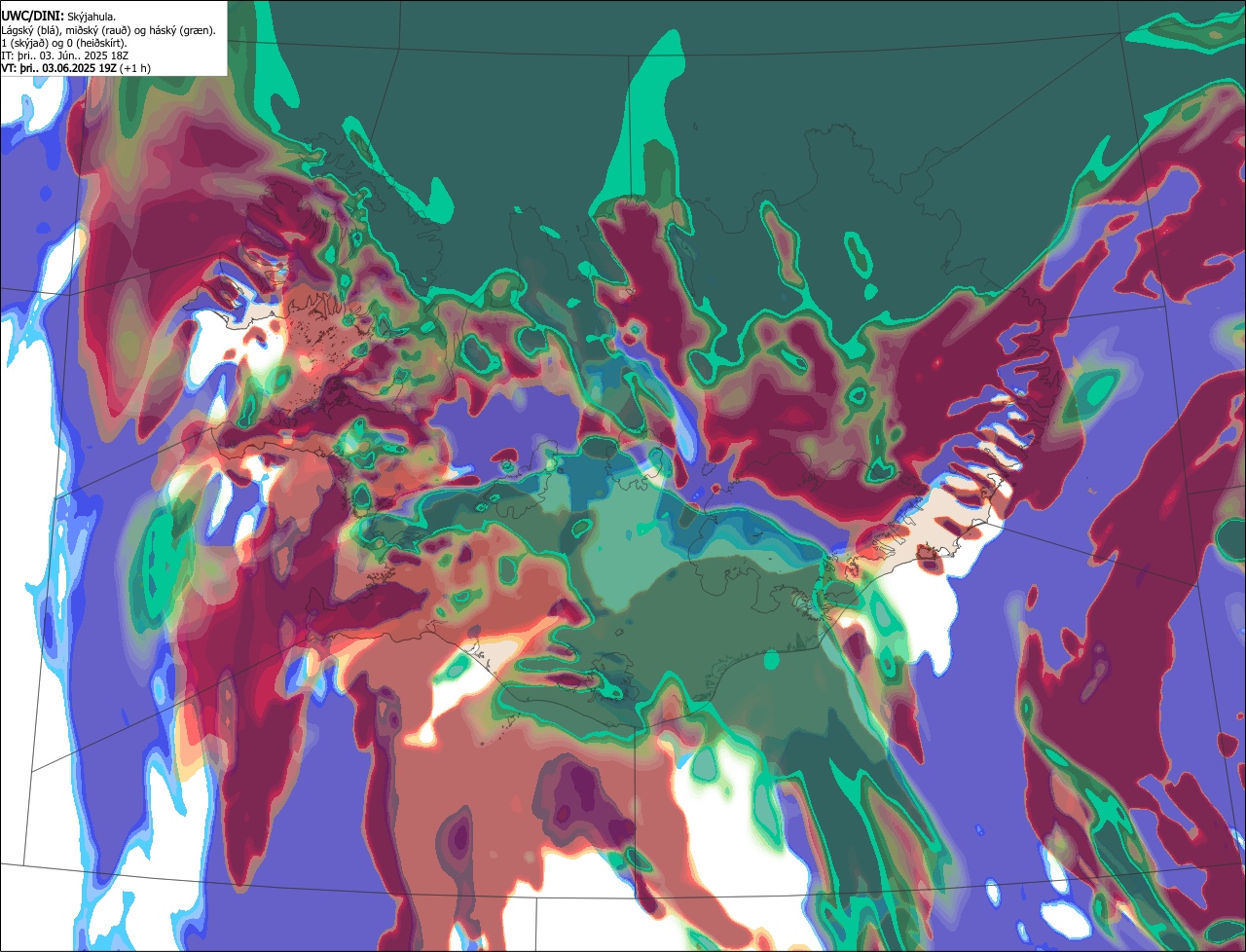Click the "1 (skýjað) og 0 (heiðskírt)." line
Viewport: 1246px width, 952px height.
63,43
